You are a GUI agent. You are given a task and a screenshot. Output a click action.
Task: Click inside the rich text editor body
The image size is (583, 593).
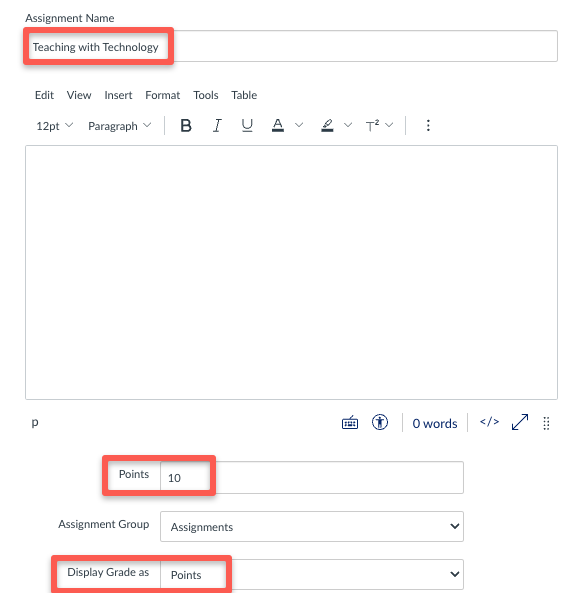pos(291,272)
